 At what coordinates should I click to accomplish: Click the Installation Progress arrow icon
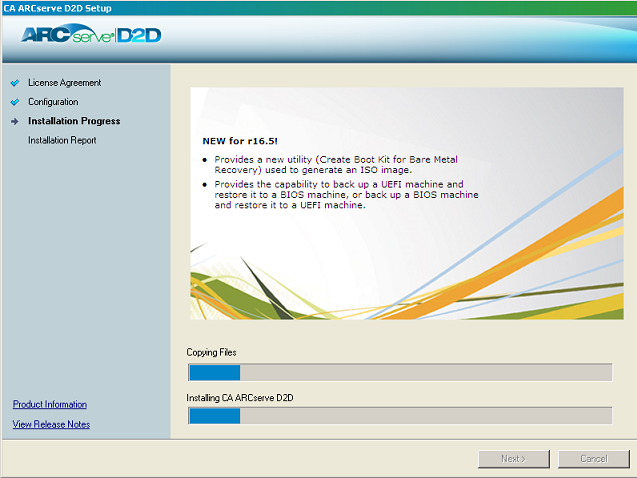click(15, 121)
